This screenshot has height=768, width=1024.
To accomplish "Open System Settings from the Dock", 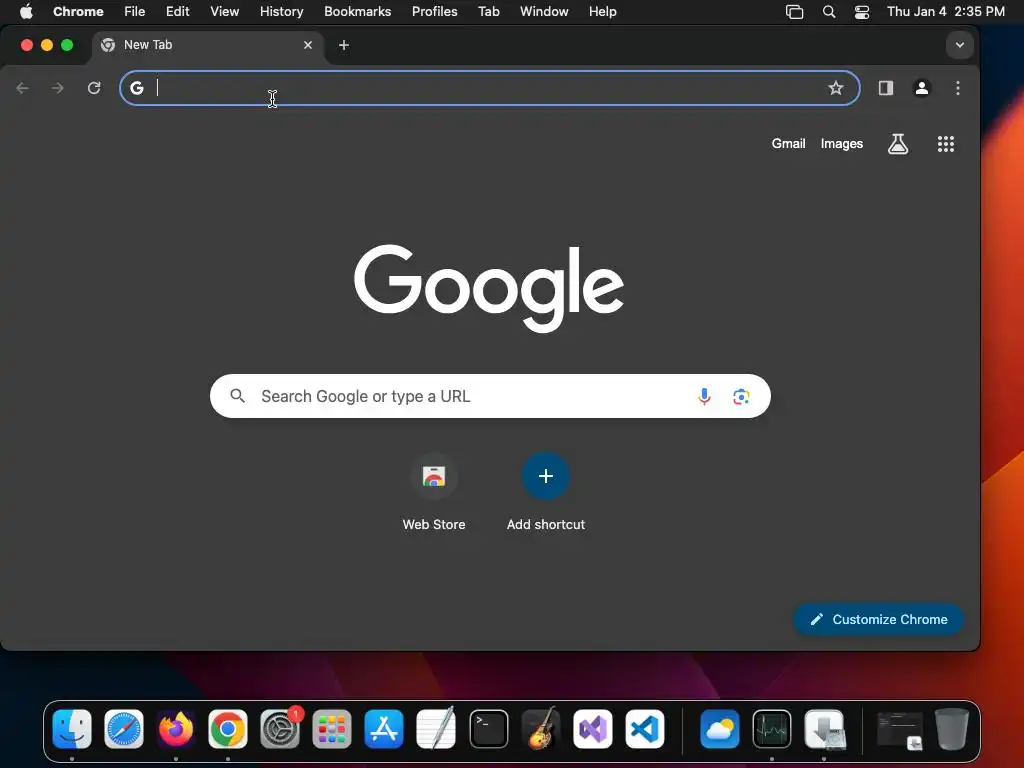I will [x=280, y=729].
